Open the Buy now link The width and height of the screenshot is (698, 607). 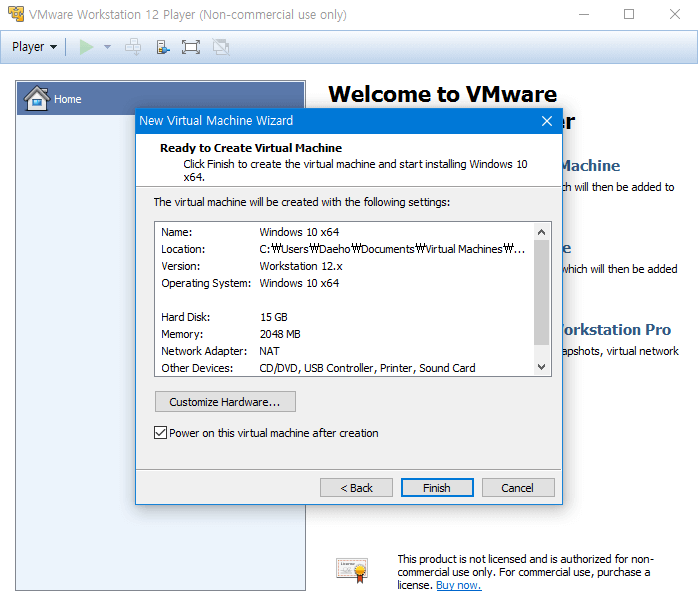458,585
